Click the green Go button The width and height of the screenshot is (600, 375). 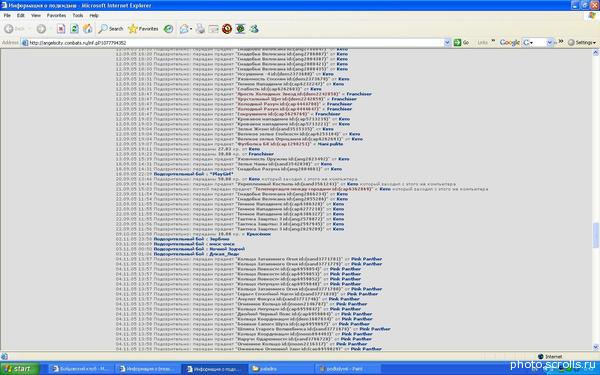click(x=461, y=42)
